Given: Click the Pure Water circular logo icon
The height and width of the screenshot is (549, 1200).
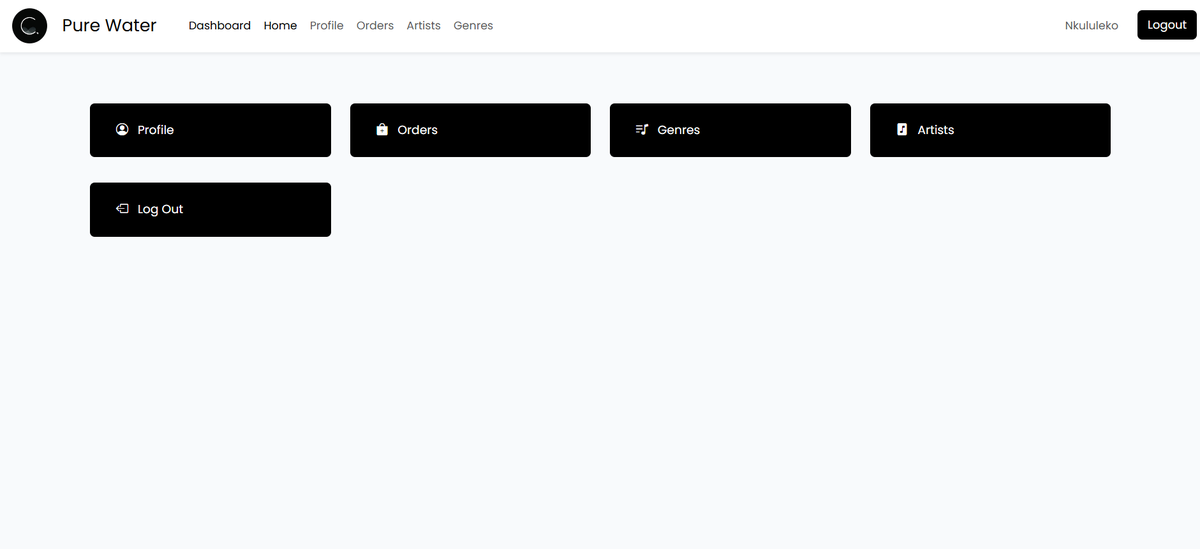Looking at the screenshot, I should 30,25.
